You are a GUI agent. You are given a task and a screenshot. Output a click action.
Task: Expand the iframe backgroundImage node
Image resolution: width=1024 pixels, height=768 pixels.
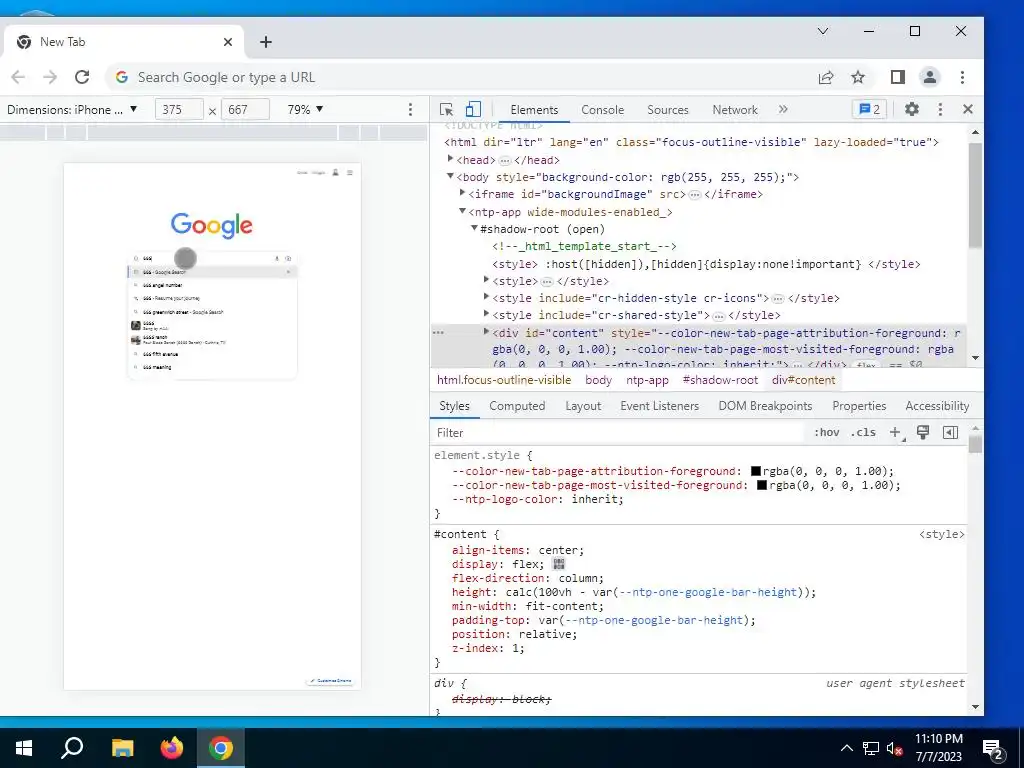tap(462, 193)
